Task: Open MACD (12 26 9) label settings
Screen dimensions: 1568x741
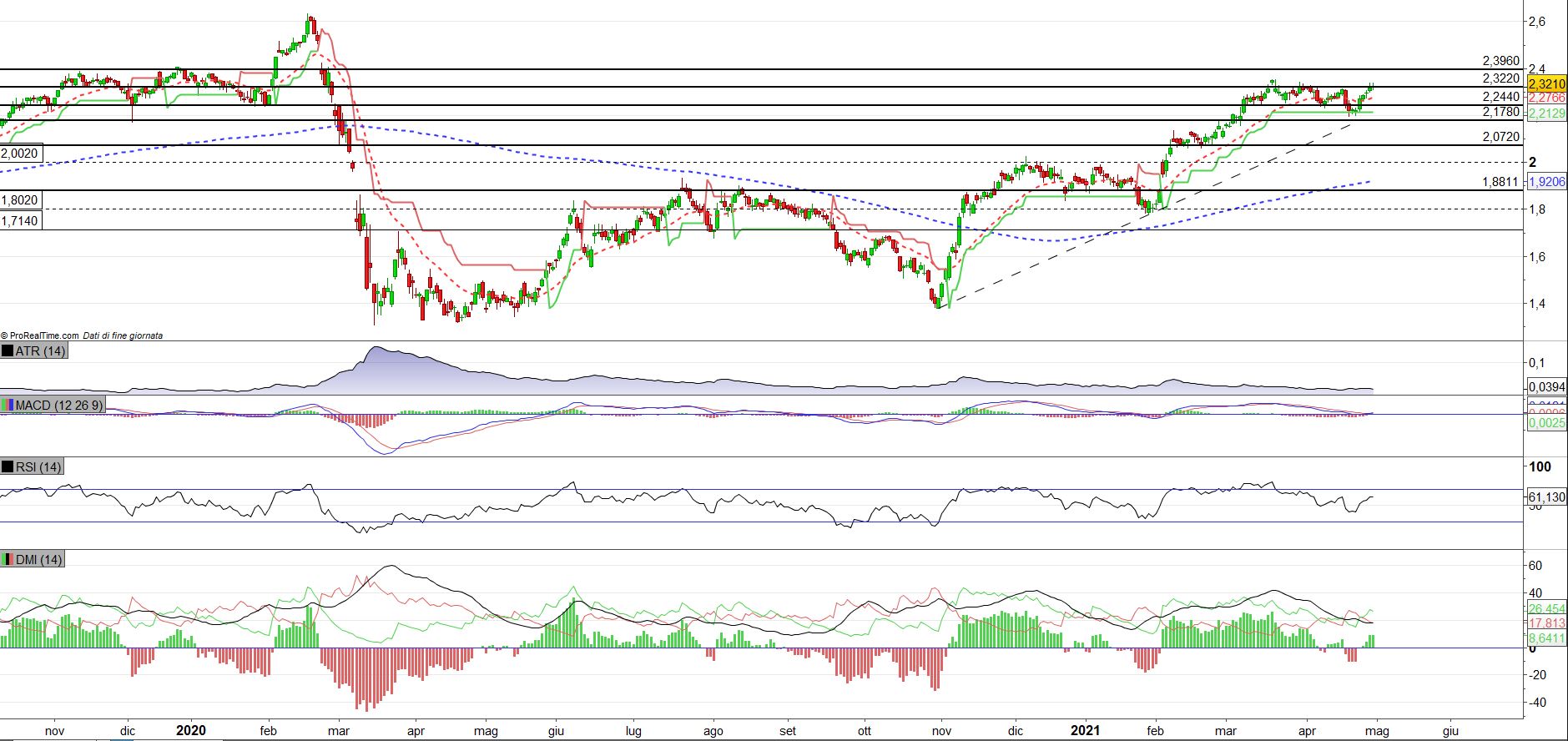Action: pos(59,405)
